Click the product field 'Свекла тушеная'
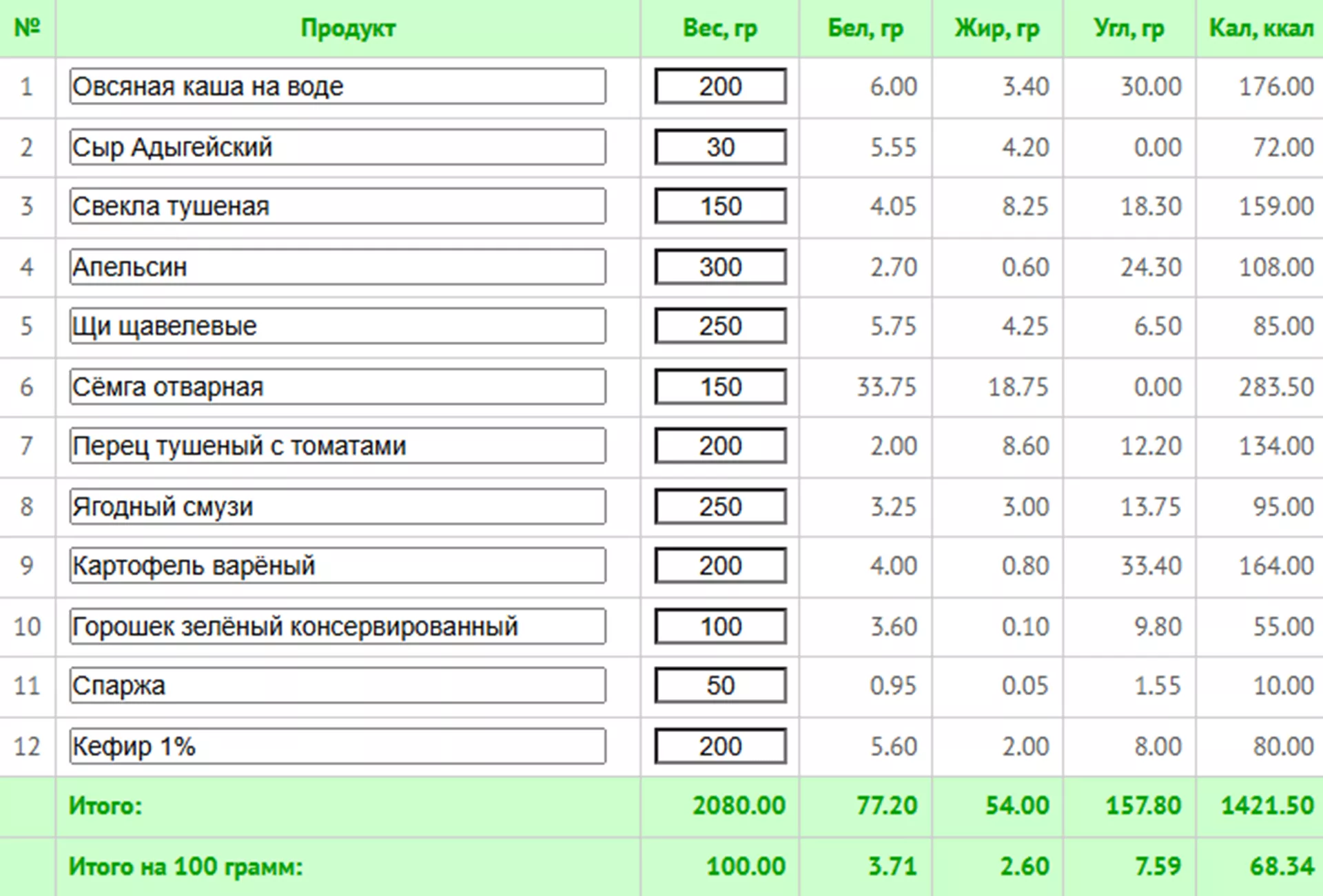The width and height of the screenshot is (1323, 896). coord(338,206)
